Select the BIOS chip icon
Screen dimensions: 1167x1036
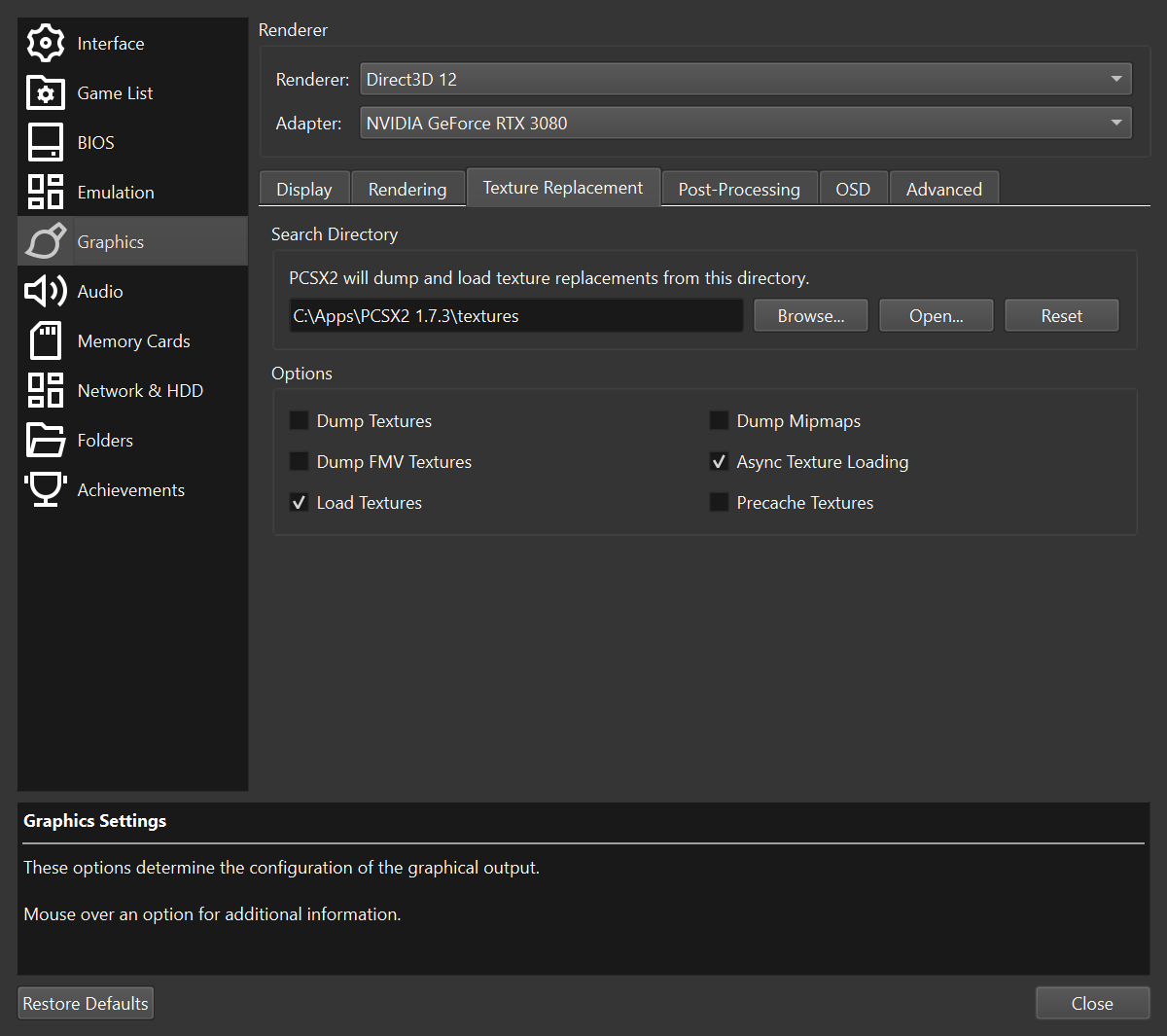[45, 142]
